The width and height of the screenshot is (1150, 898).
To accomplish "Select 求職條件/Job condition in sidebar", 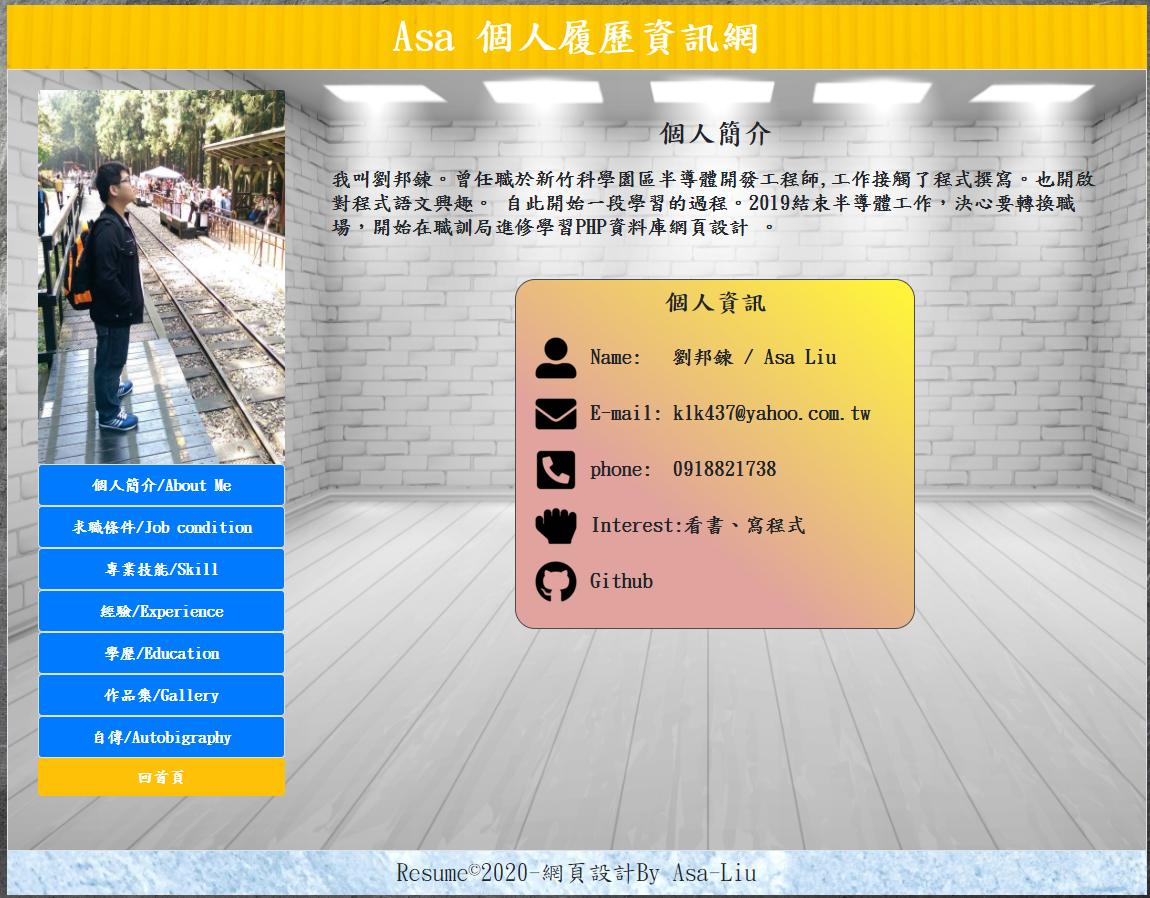I will (161, 528).
